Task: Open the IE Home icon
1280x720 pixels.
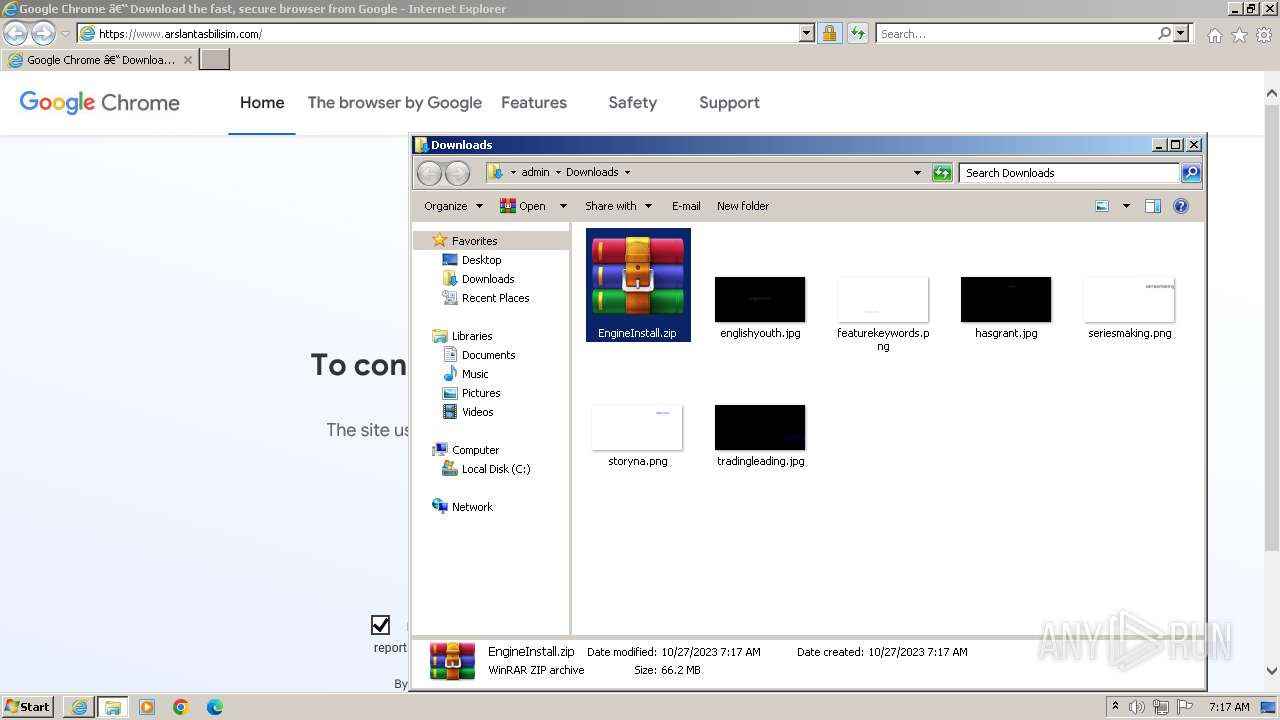Action: 1214,35
